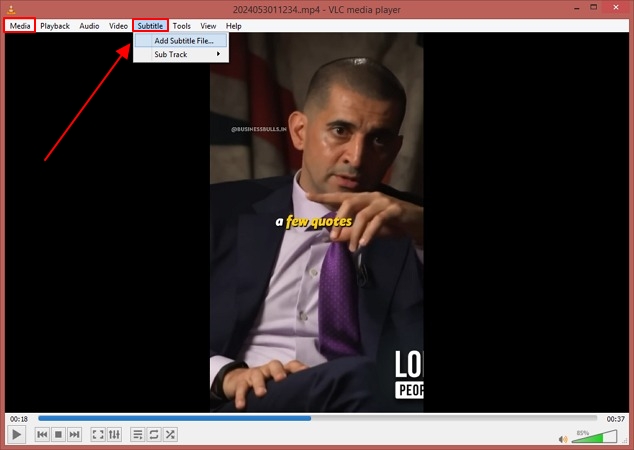Image resolution: width=634 pixels, height=450 pixels.
Task: Open the Audio menu
Action: [89, 26]
